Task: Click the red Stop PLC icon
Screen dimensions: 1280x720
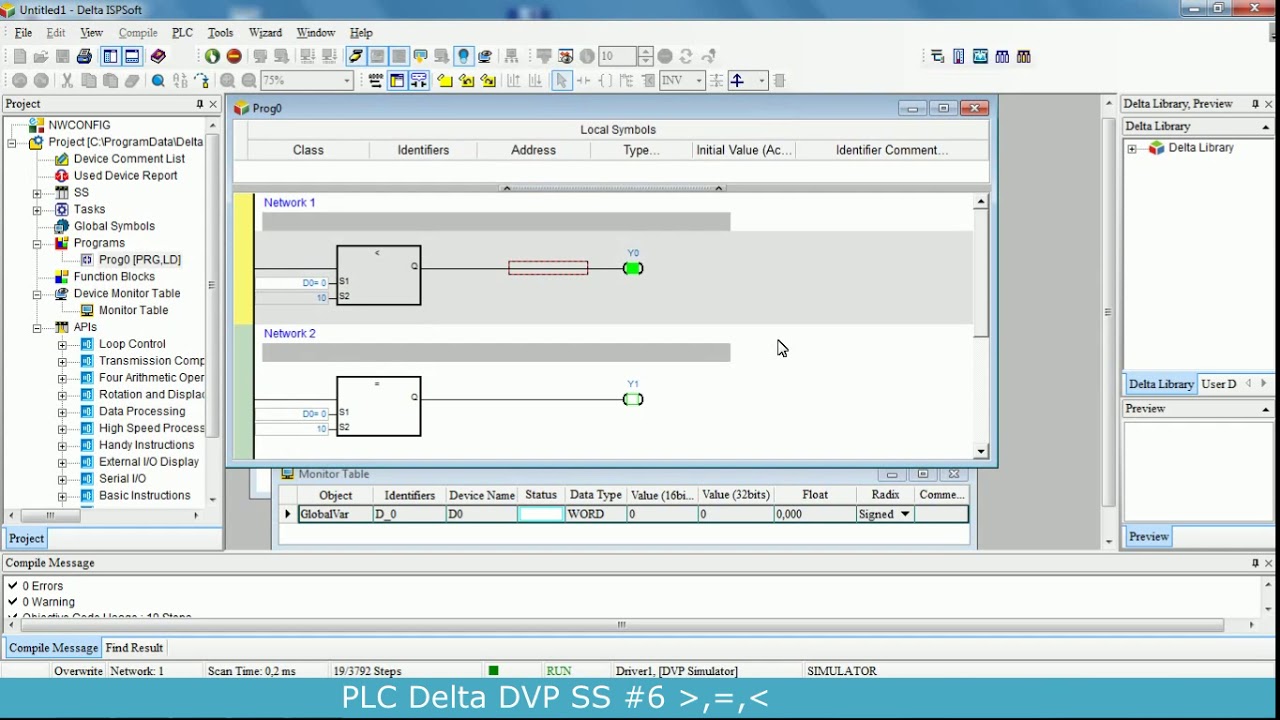Action: tap(234, 56)
